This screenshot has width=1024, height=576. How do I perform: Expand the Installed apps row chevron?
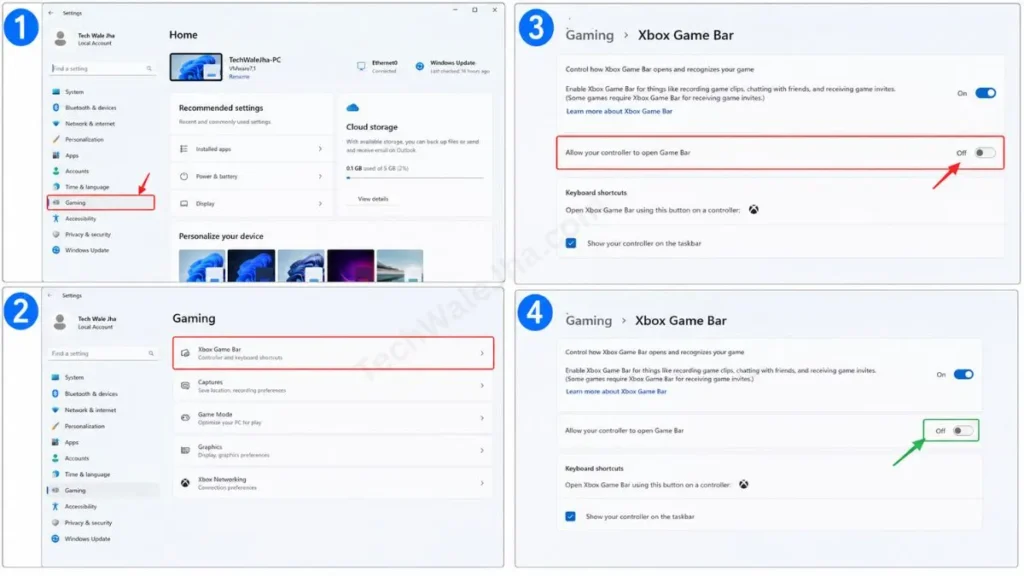[320, 149]
